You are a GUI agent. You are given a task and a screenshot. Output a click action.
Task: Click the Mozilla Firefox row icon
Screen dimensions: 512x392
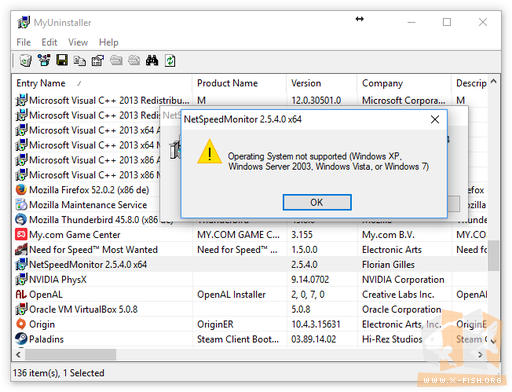21,190
